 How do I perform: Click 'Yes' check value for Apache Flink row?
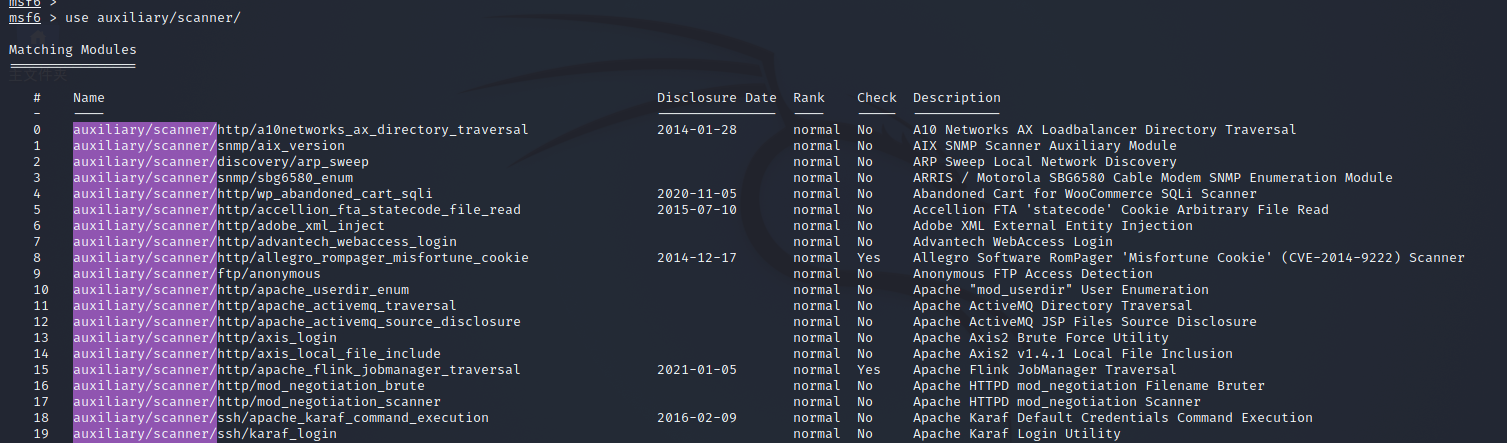tap(869, 370)
